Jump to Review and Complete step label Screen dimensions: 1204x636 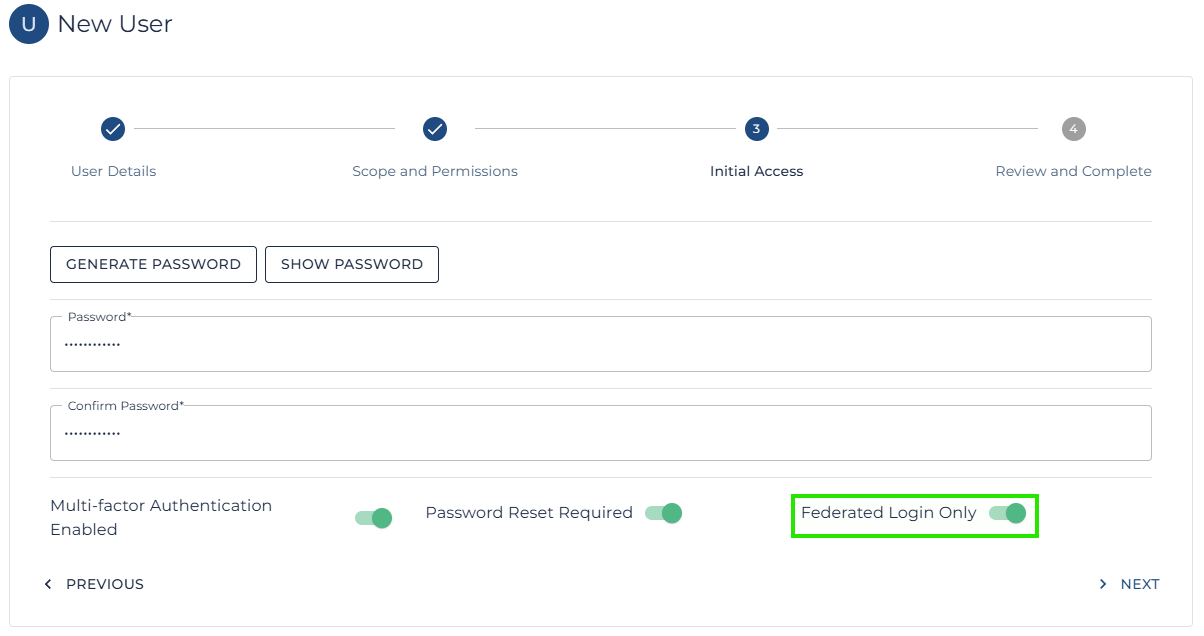click(x=1073, y=171)
